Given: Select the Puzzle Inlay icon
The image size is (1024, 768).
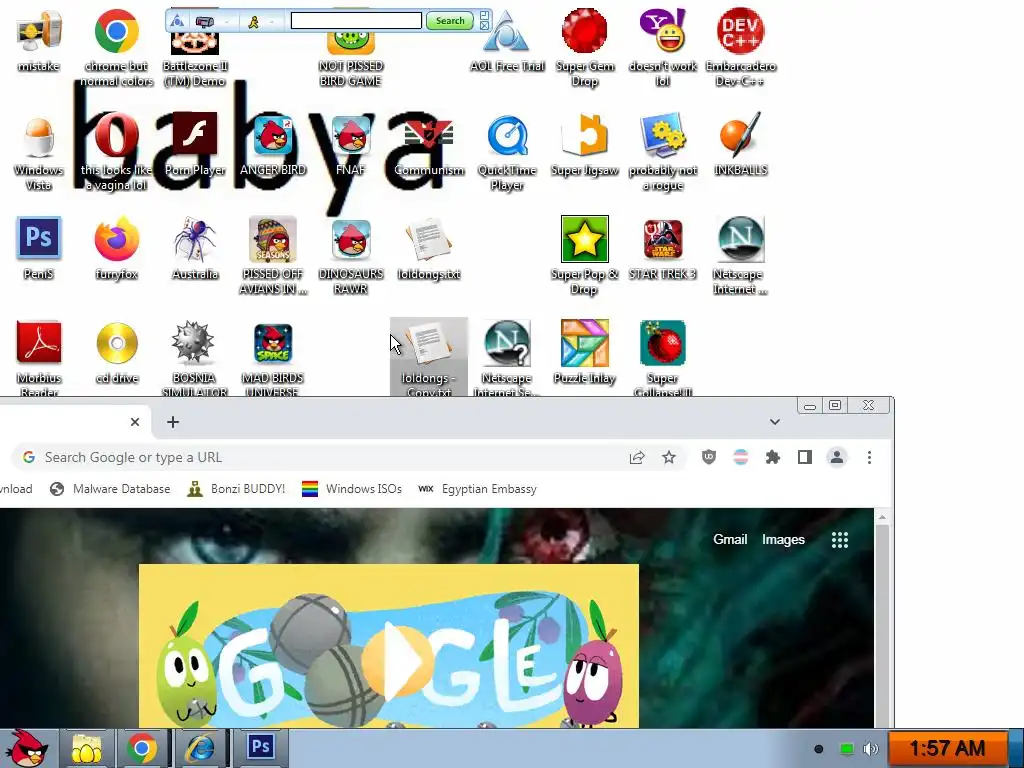Looking at the screenshot, I should click(584, 353).
